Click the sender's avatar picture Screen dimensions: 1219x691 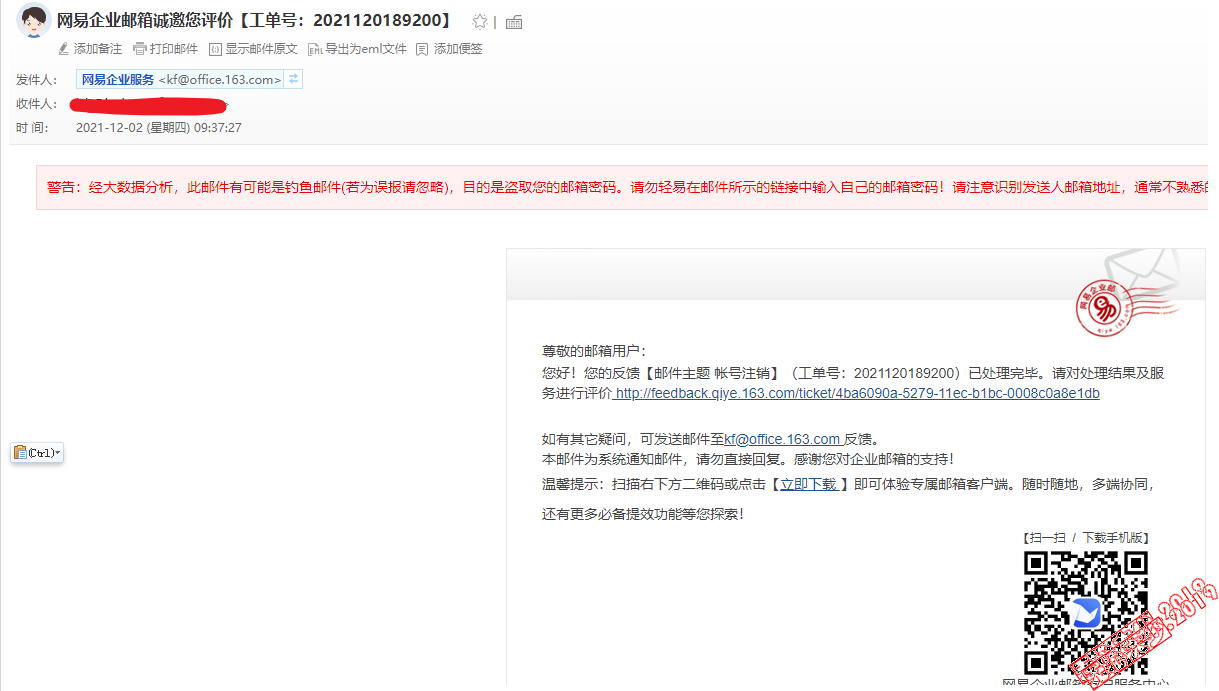click(x=34, y=20)
